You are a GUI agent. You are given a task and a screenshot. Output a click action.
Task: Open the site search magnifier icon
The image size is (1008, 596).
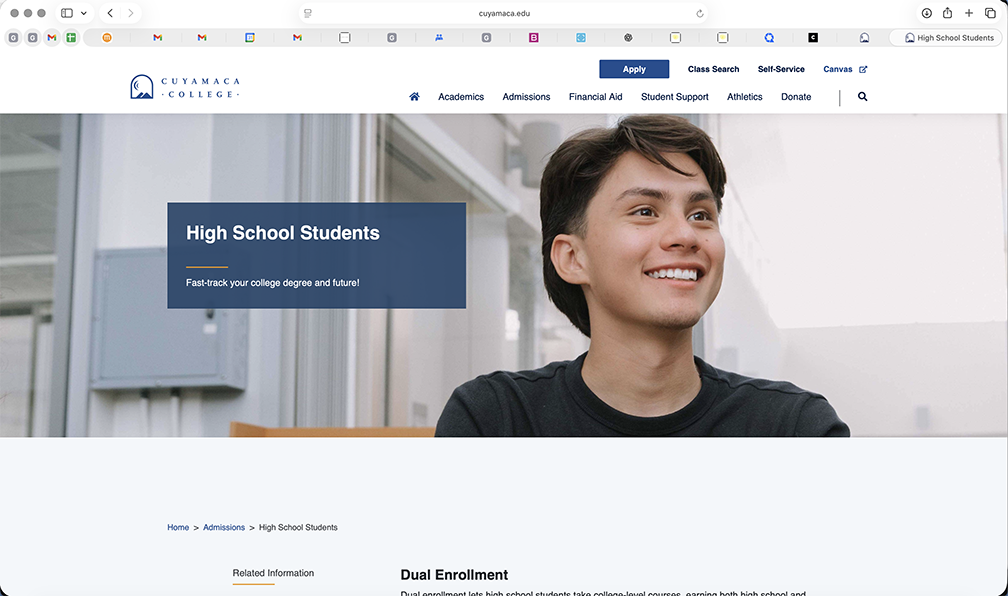click(x=862, y=96)
